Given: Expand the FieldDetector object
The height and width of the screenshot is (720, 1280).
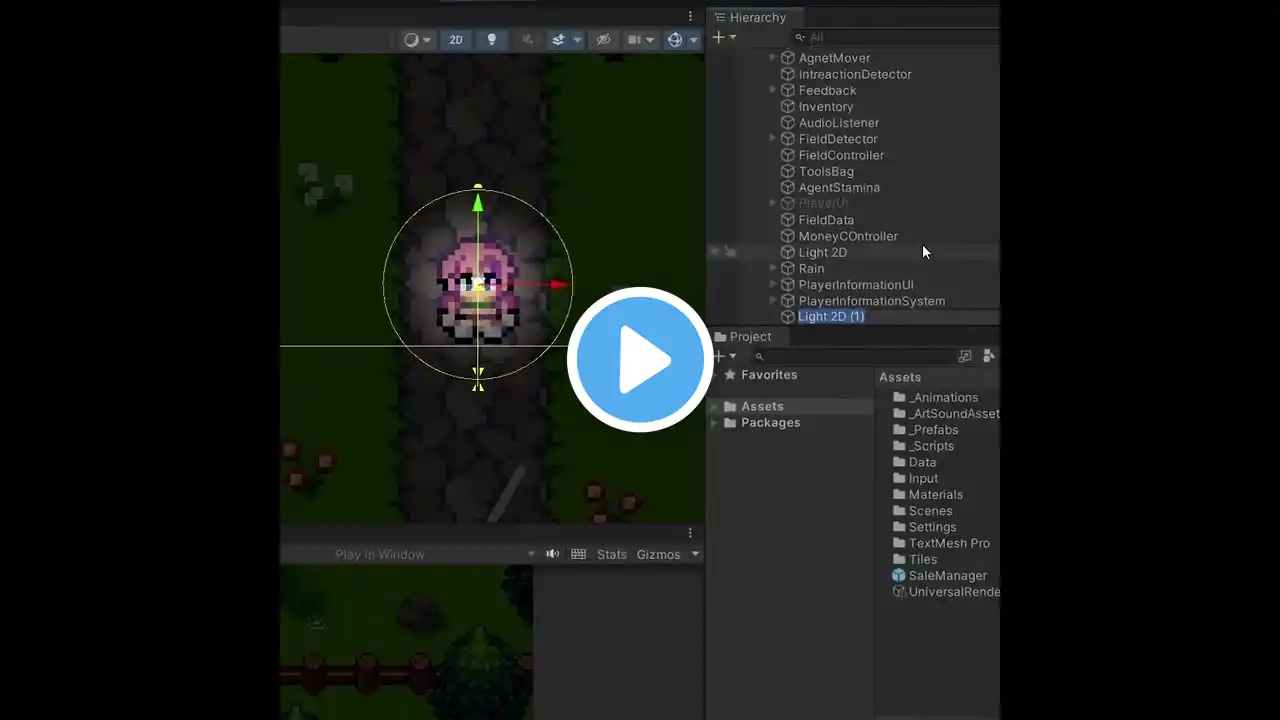Looking at the screenshot, I should pyautogui.click(x=773, y=139).
